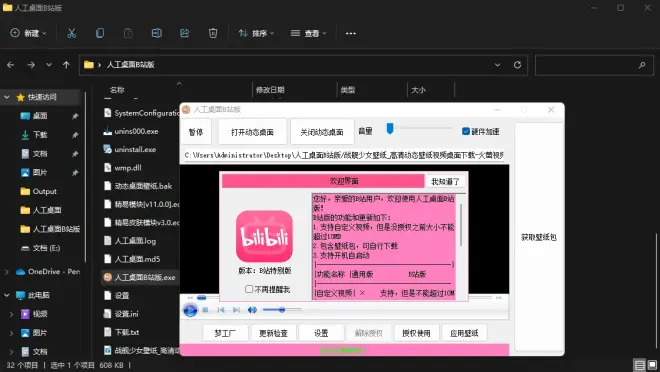Click the Explorer search input box
660x372 pixels.
click(594, 65)
